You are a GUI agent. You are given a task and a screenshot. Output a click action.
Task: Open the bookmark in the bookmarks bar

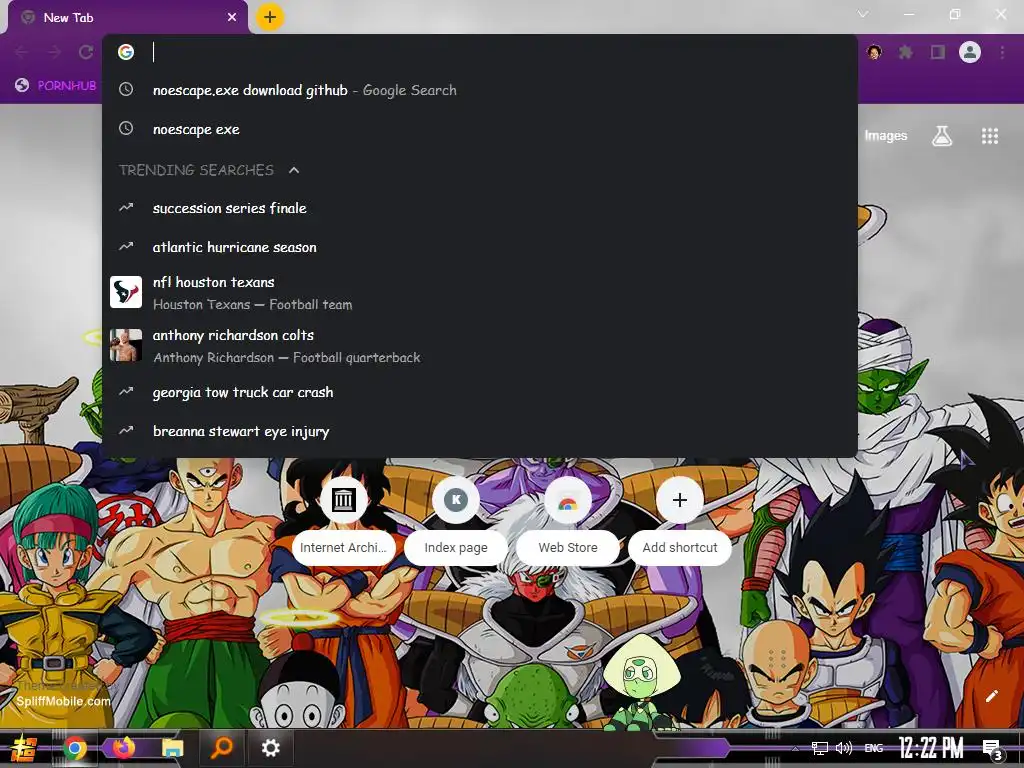click(56, 85)
